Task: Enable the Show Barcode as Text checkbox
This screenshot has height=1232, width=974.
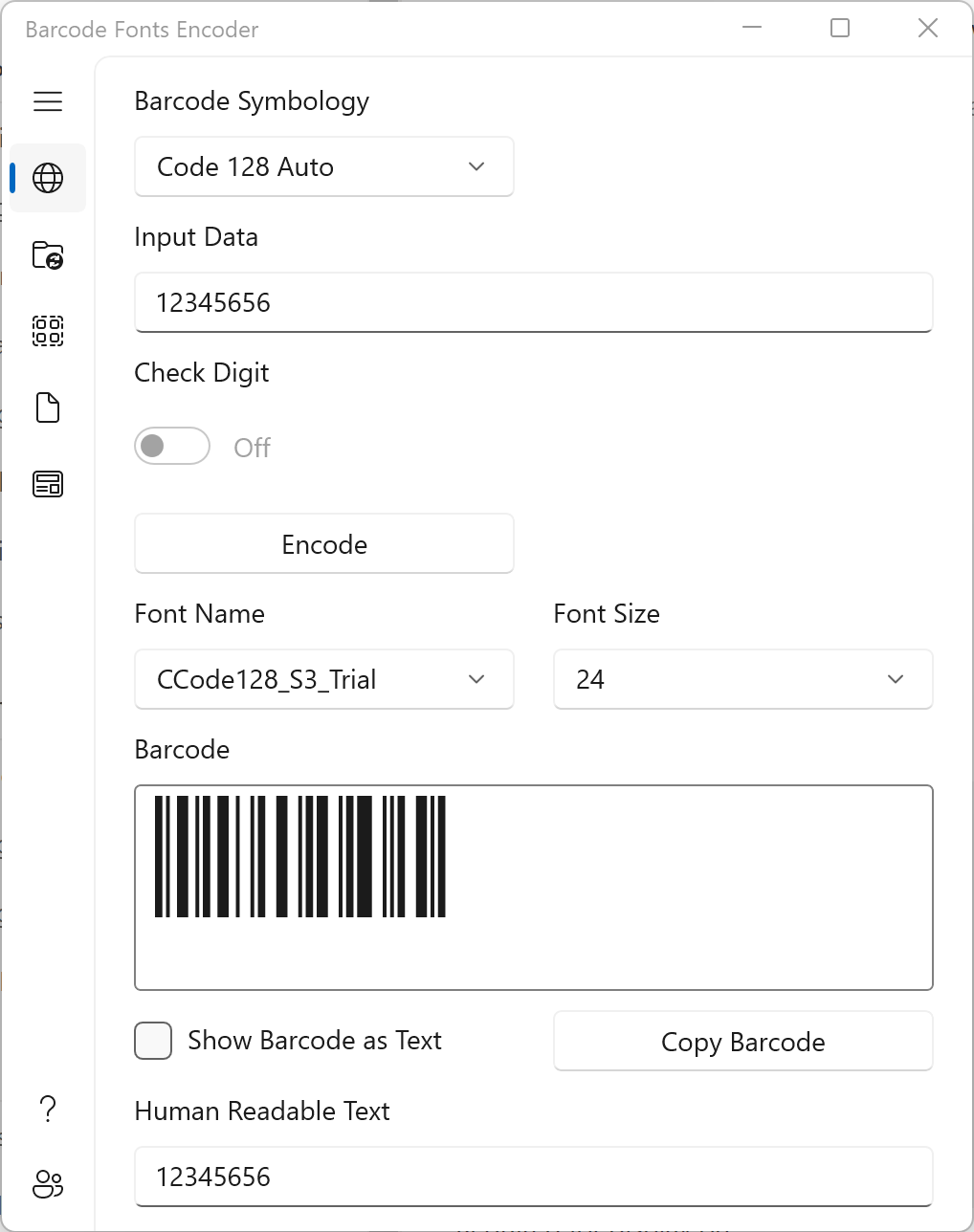Action: pos(153,1041)
